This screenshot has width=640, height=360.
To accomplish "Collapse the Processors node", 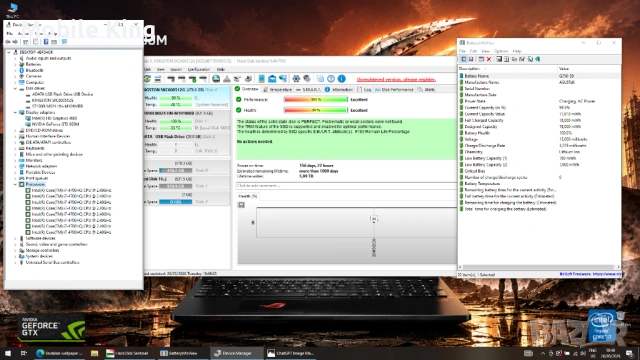I will [x=16, y=184].
